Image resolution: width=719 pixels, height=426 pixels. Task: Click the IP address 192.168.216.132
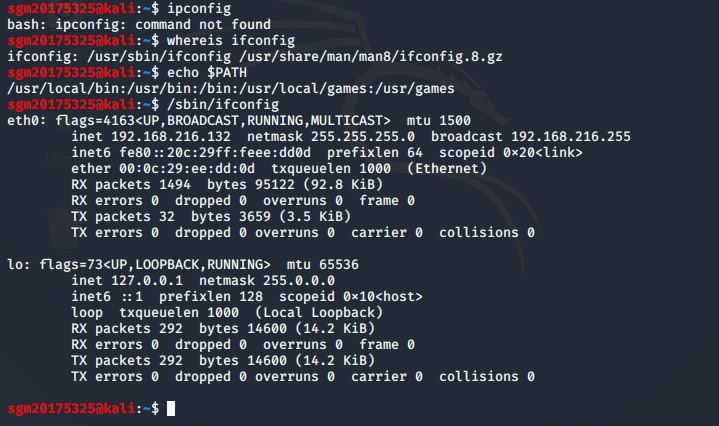tap(171, 137)
